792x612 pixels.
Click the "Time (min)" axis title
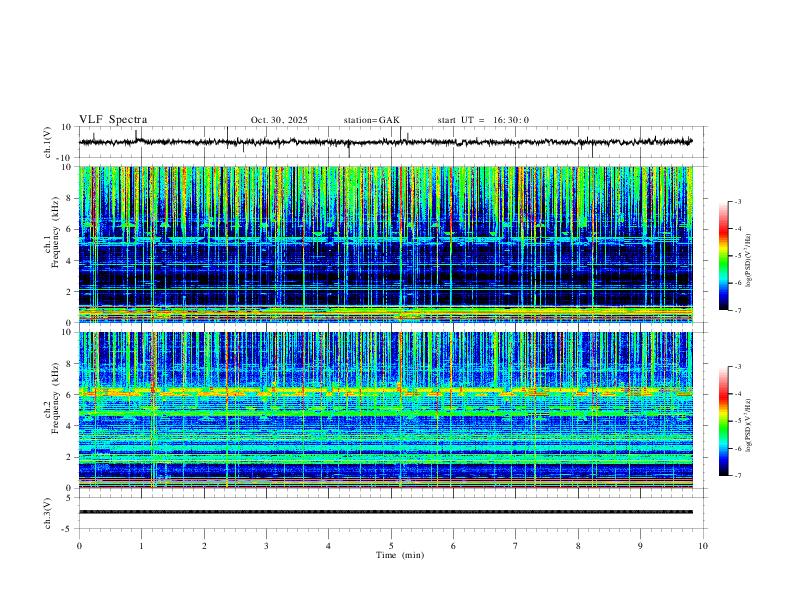[400, 555]
